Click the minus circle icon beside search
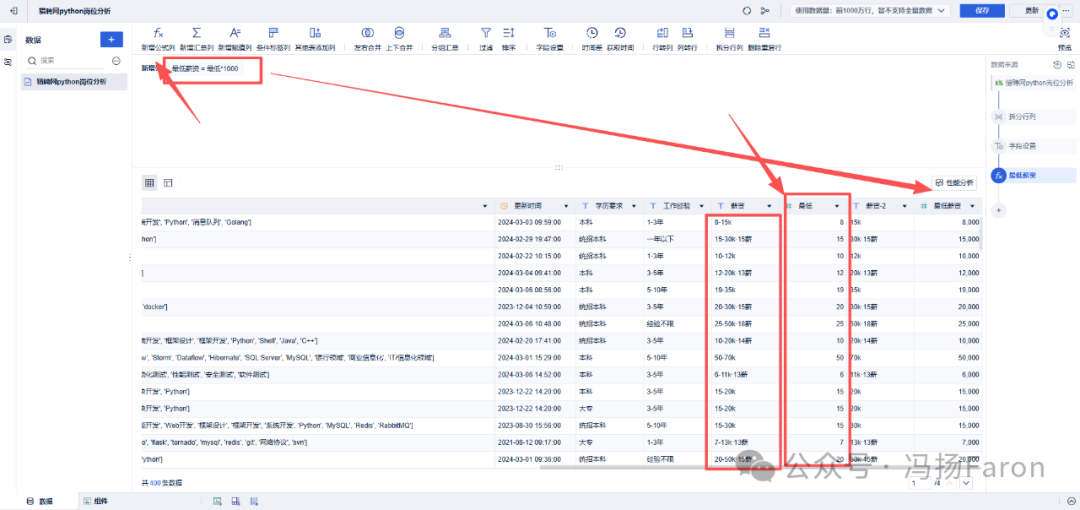The width and height of the screenshot is (1080, 510). point(116,61)
